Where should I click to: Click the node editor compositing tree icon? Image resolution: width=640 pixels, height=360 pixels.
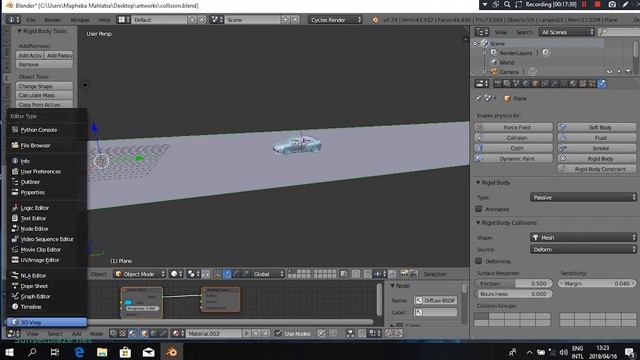tap(113, 333)
